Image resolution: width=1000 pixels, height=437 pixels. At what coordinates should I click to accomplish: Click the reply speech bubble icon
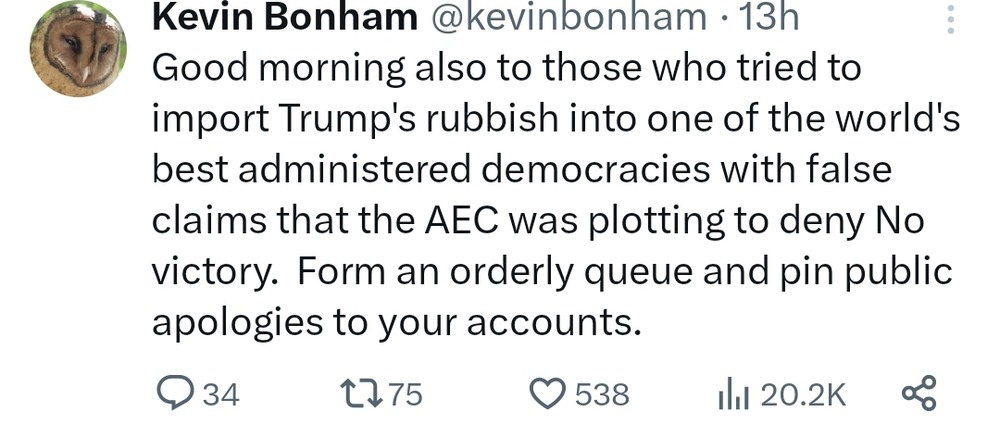(176, 394)
